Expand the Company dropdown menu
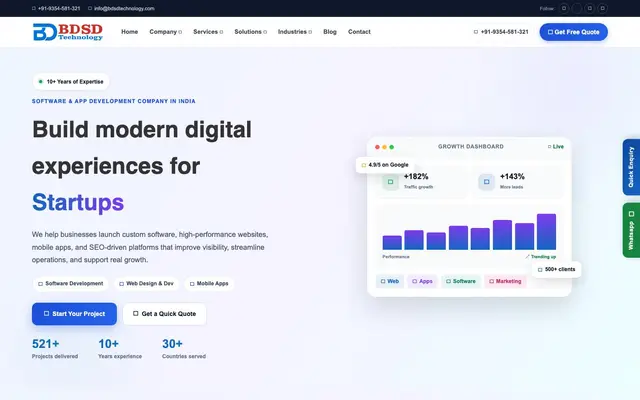This screenshot has height=400, width=640. click(165, 32)
